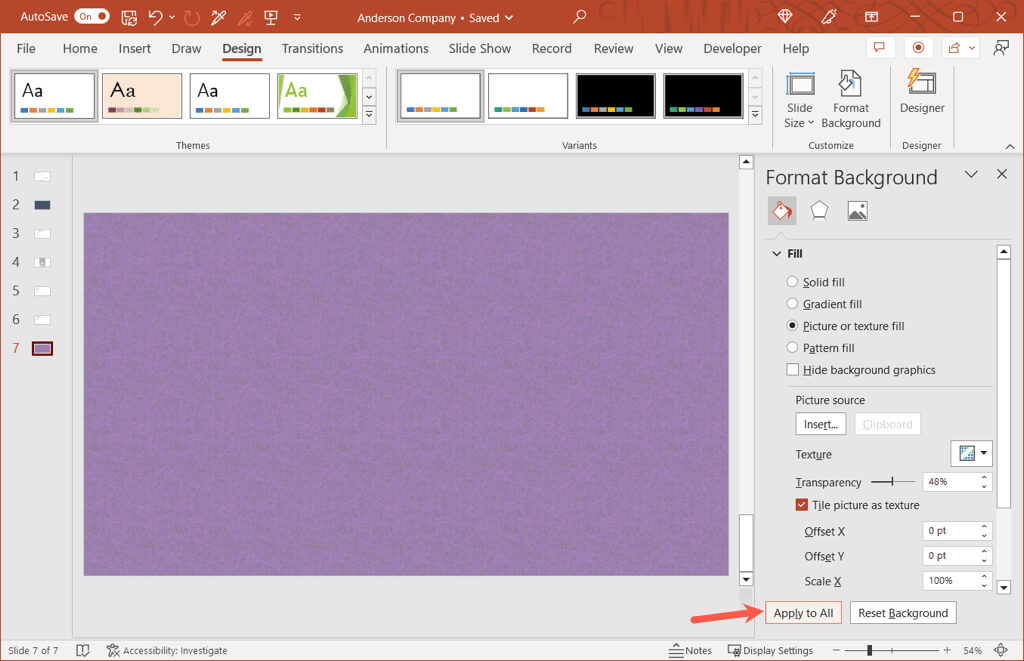The height and width of the screenshot is (661, 1024).
Task: Select the Gradient fill radio button
Action: [793, 304]
